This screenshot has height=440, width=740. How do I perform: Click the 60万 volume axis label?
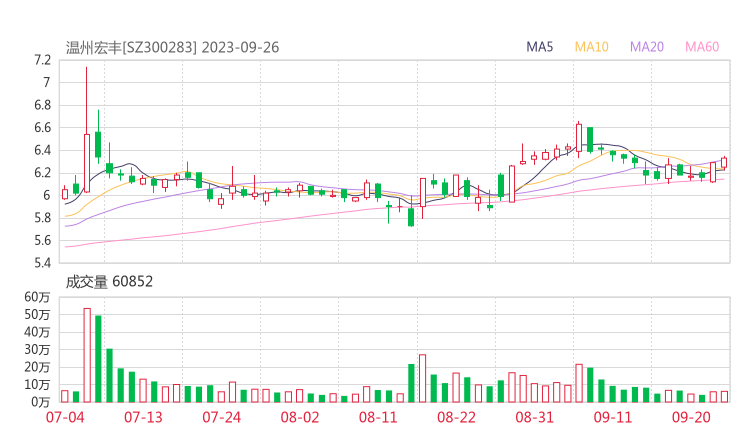[37, 297]
